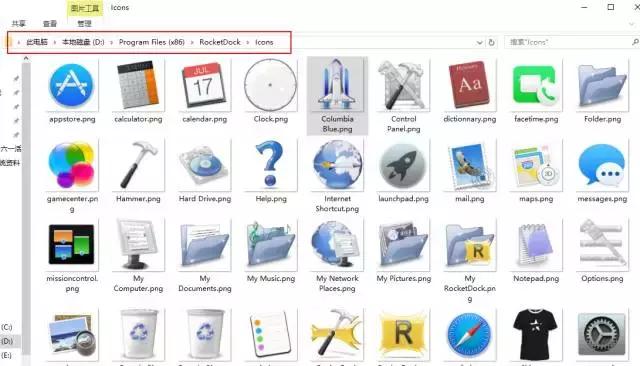
Task: Go to Program Files (x86) breadcrumb
Action: 151,42
